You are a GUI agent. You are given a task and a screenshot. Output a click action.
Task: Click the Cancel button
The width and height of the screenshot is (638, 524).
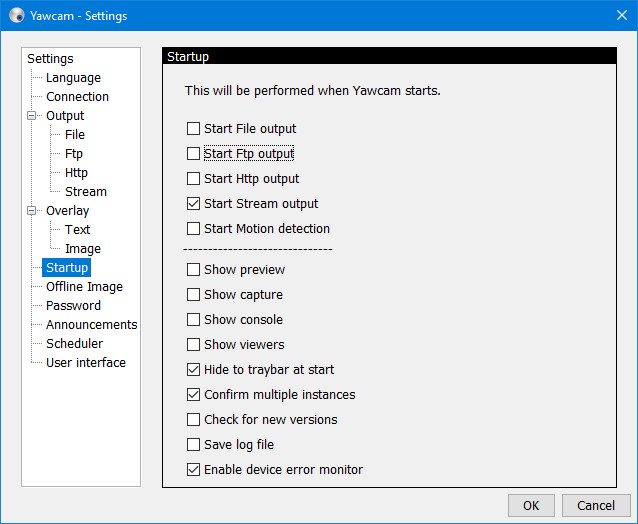(596, 505)
